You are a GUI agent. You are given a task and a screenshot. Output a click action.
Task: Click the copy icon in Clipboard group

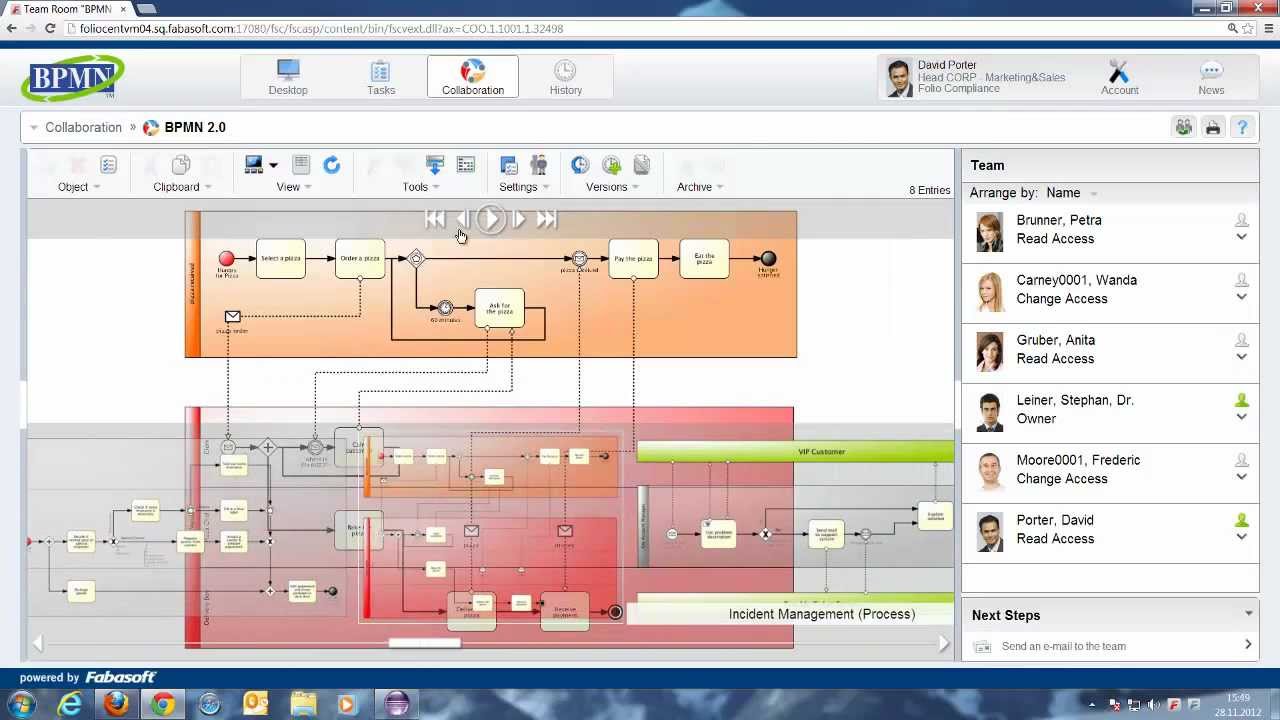[x=181, y=164]
